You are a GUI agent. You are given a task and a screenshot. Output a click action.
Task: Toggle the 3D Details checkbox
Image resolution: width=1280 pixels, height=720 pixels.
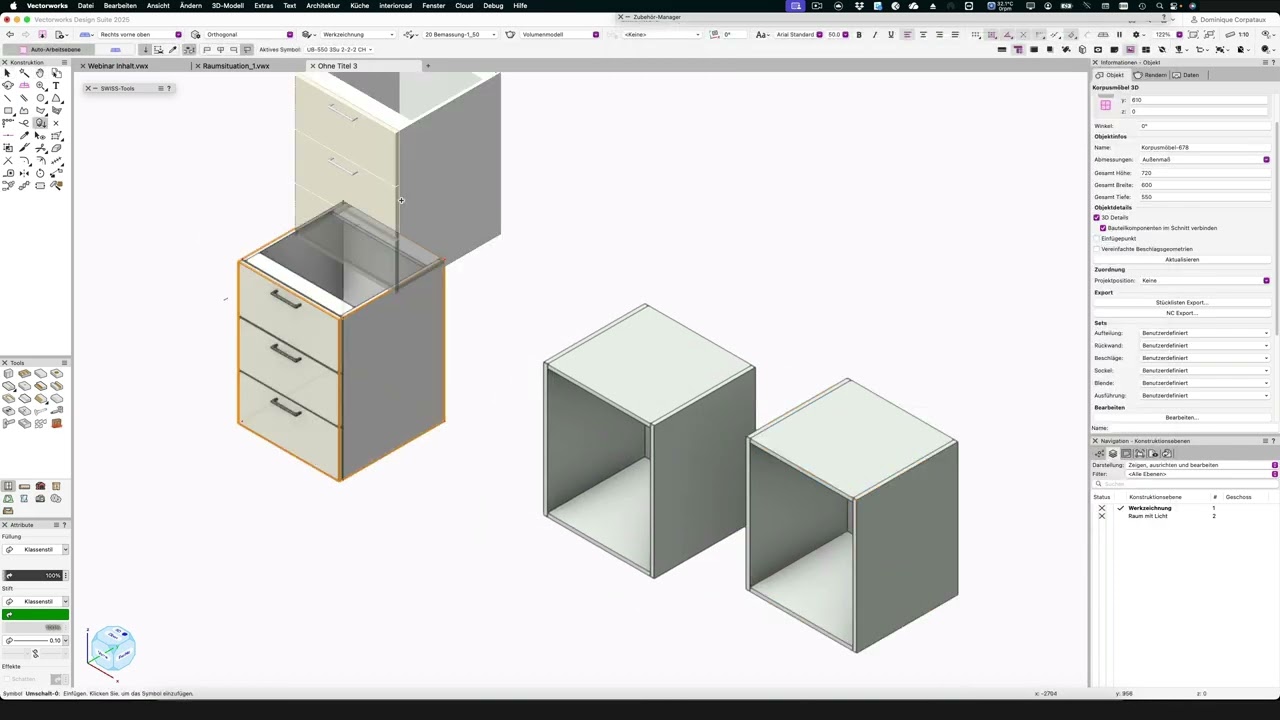click(x=1097, y=217)
